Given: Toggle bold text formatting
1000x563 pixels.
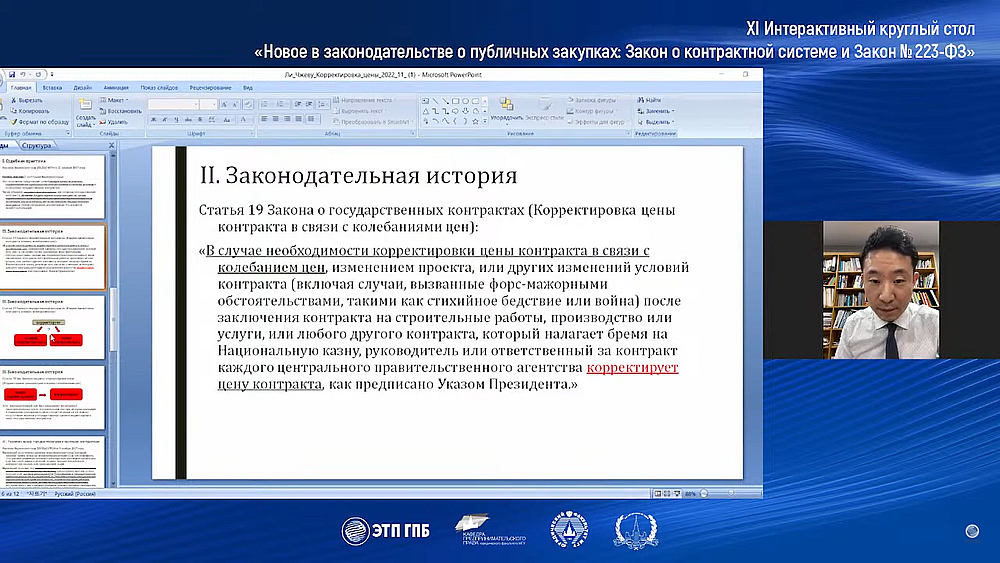Looking at the screenshot, I should [x=152, y=120].
